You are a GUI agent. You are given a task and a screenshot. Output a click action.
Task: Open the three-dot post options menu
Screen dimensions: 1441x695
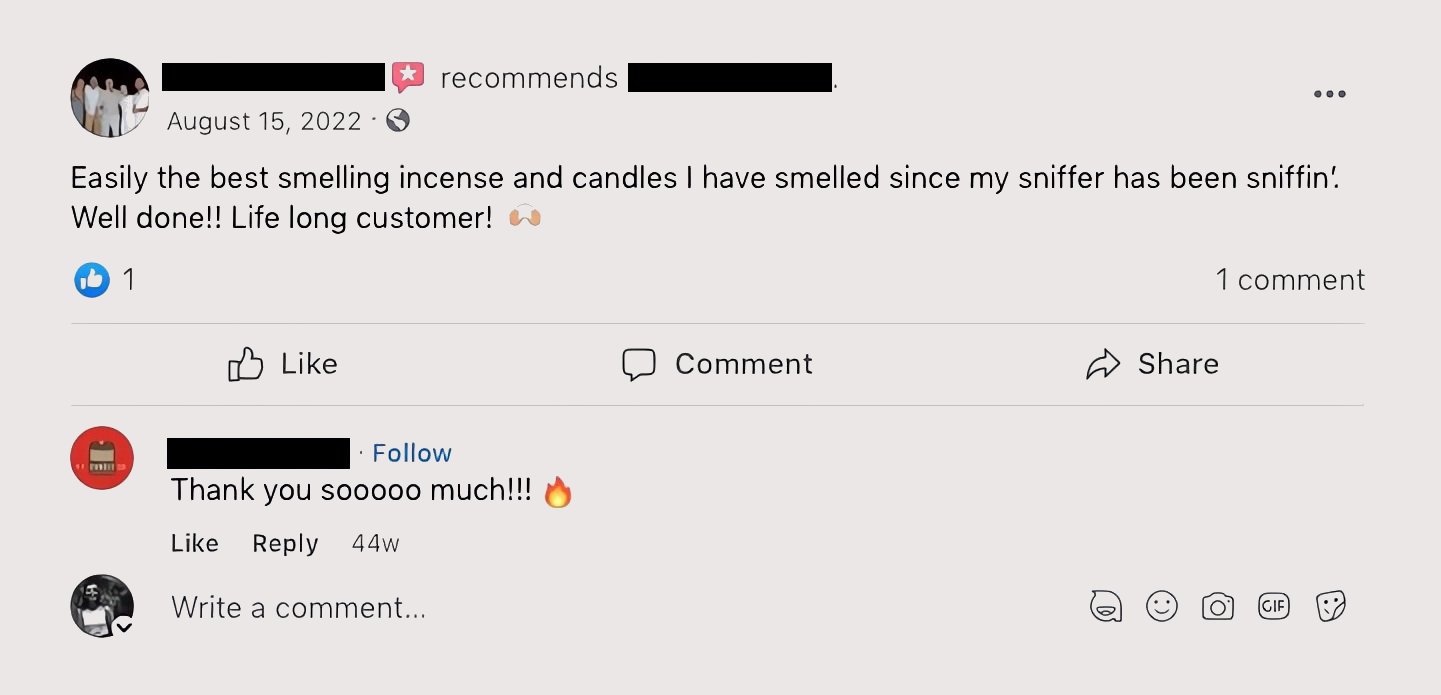[1329, 95]
